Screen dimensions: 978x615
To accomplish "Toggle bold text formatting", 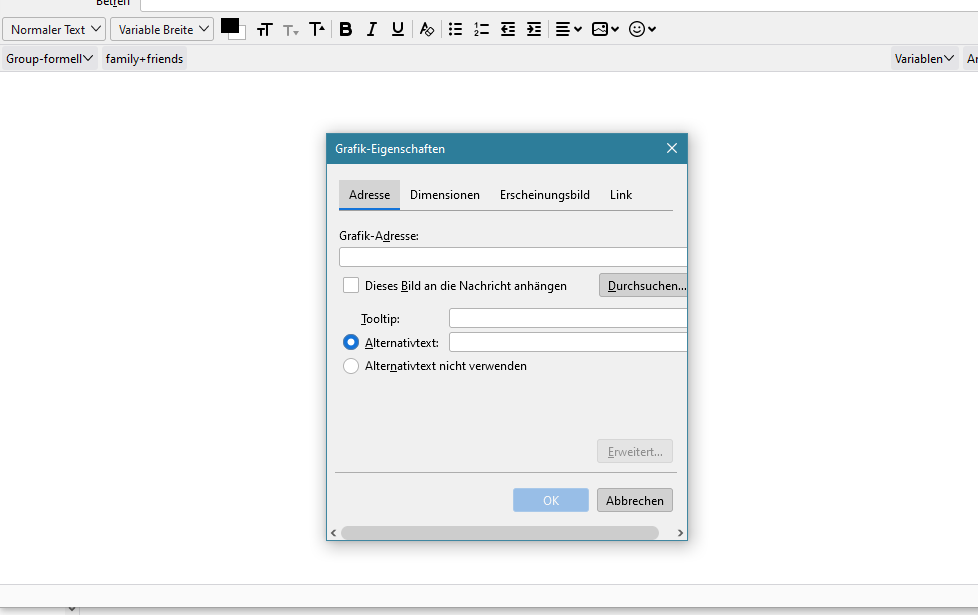I will pos(346,29).
